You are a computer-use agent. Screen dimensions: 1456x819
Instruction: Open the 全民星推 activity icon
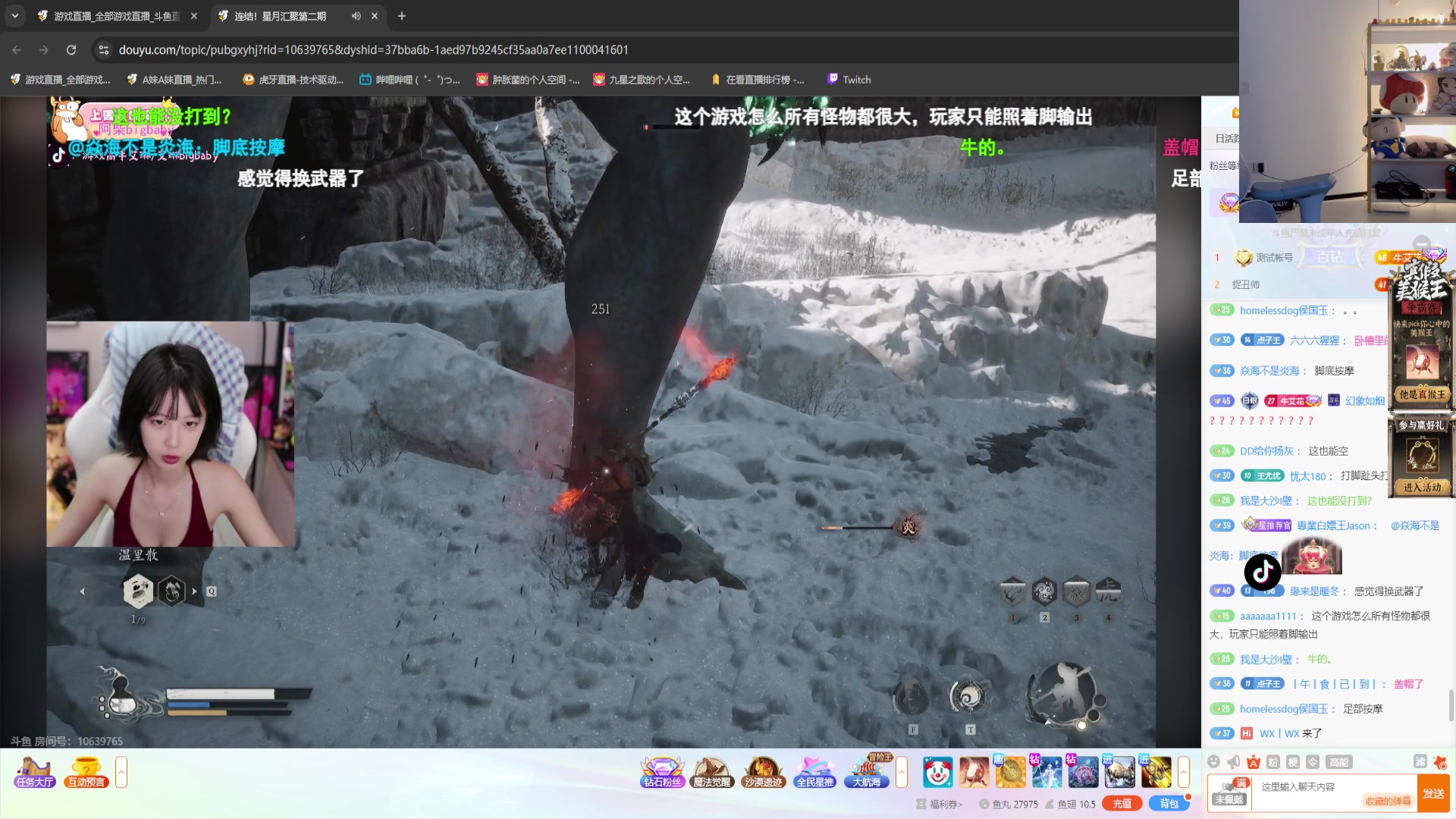[x=814, y=773]
